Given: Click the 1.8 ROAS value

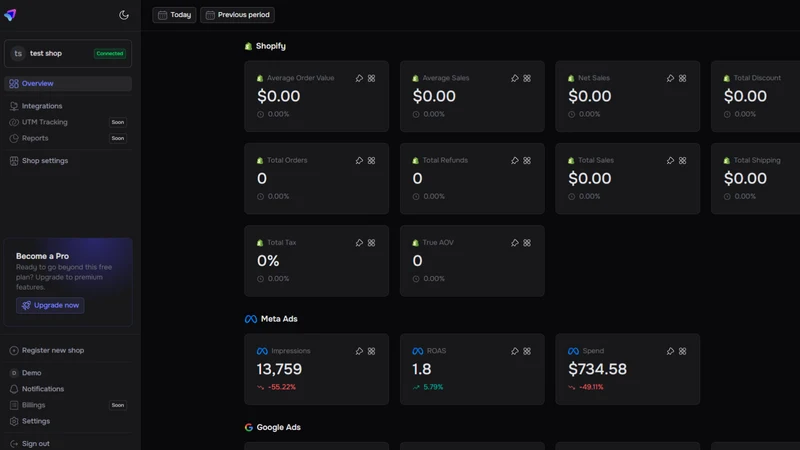Looking at the screenshot, I should point(422,369).
